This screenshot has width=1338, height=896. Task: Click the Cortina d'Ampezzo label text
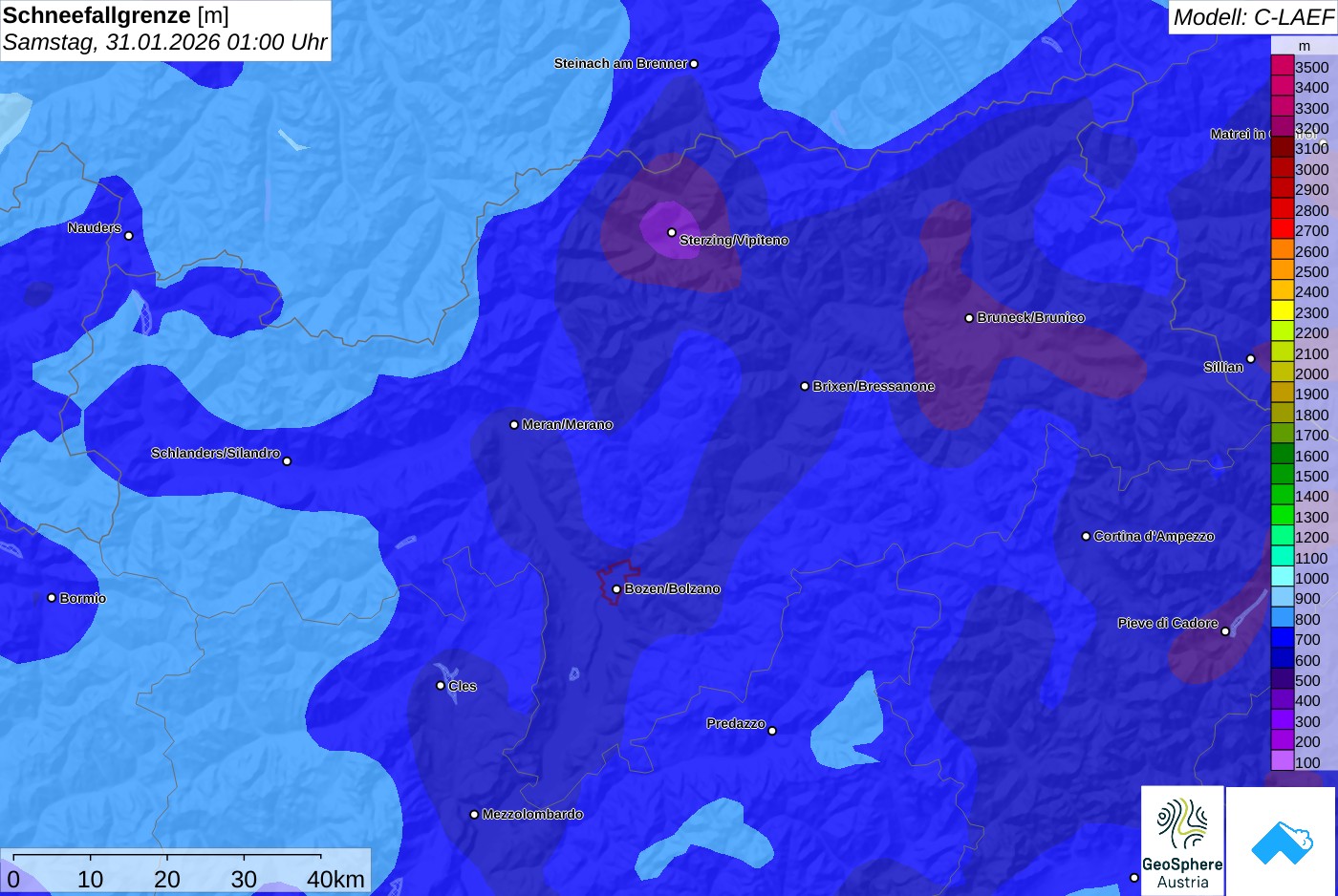point(1155,537)
